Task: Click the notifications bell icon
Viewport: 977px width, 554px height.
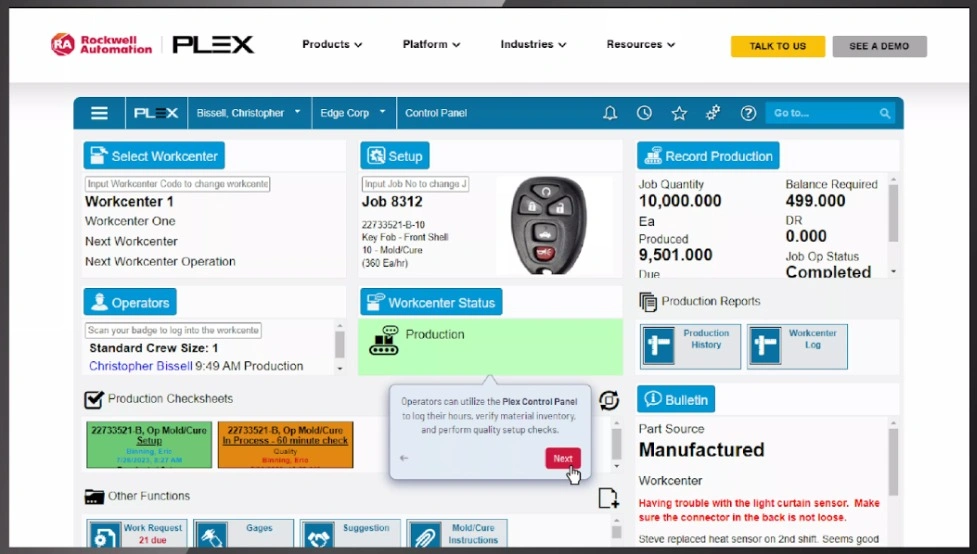Action: pos(610,113)
